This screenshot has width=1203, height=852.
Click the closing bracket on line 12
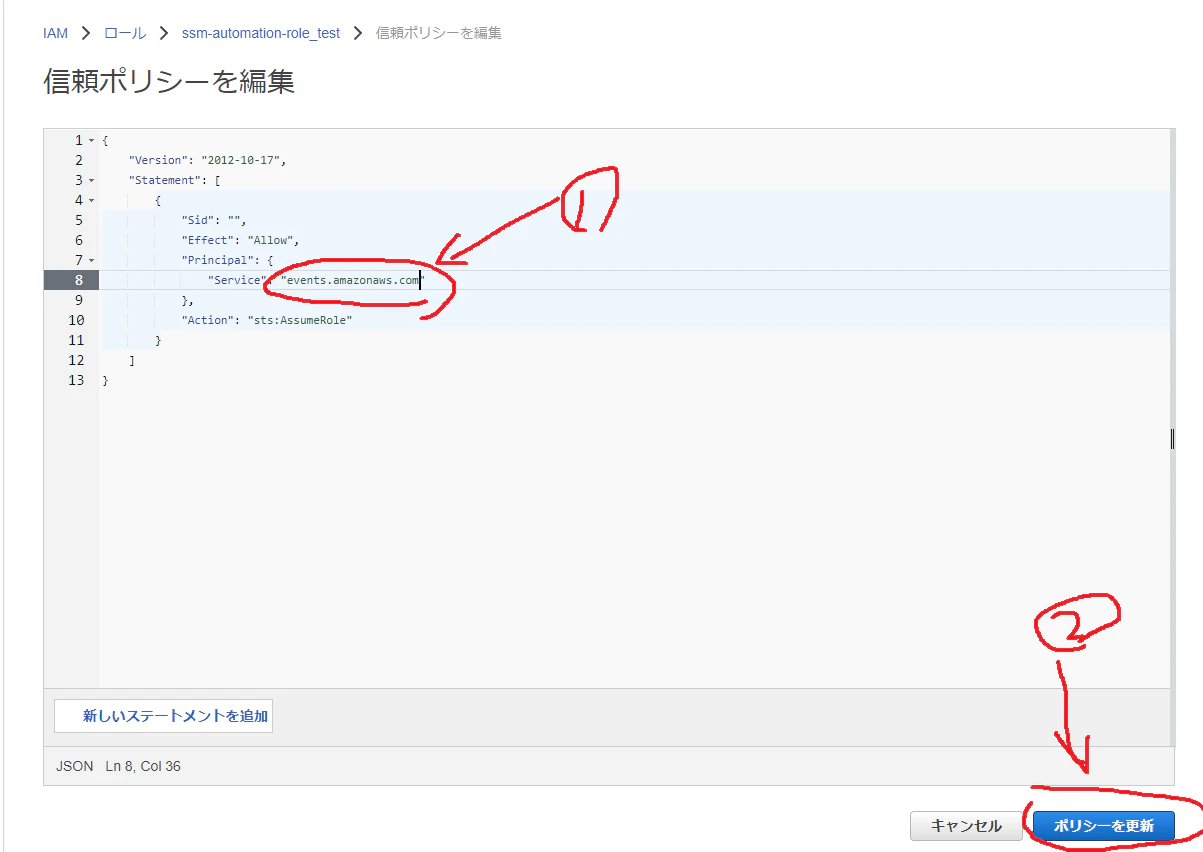click(x=132, y=360)
